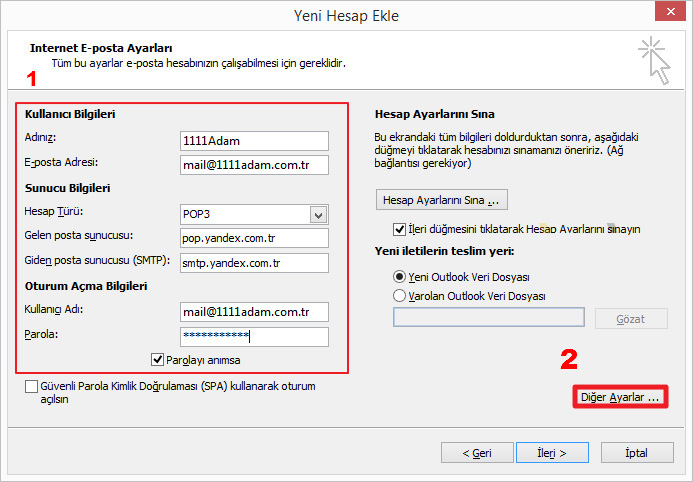This screenshot has height=482, width=693.
Task: Open the Hesap Türü dropdown arrow
Action: [319, 213]
